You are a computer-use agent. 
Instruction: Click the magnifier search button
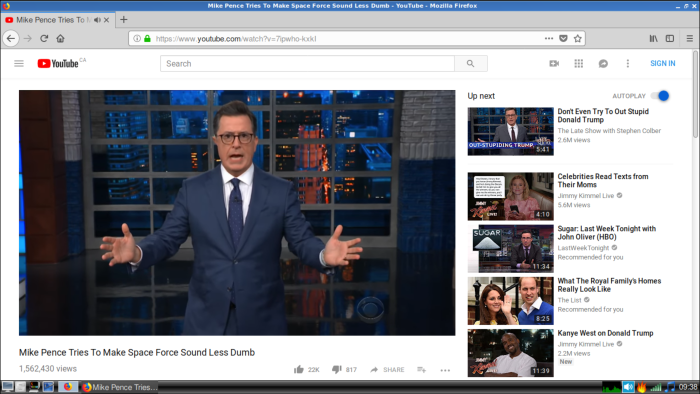471,63
